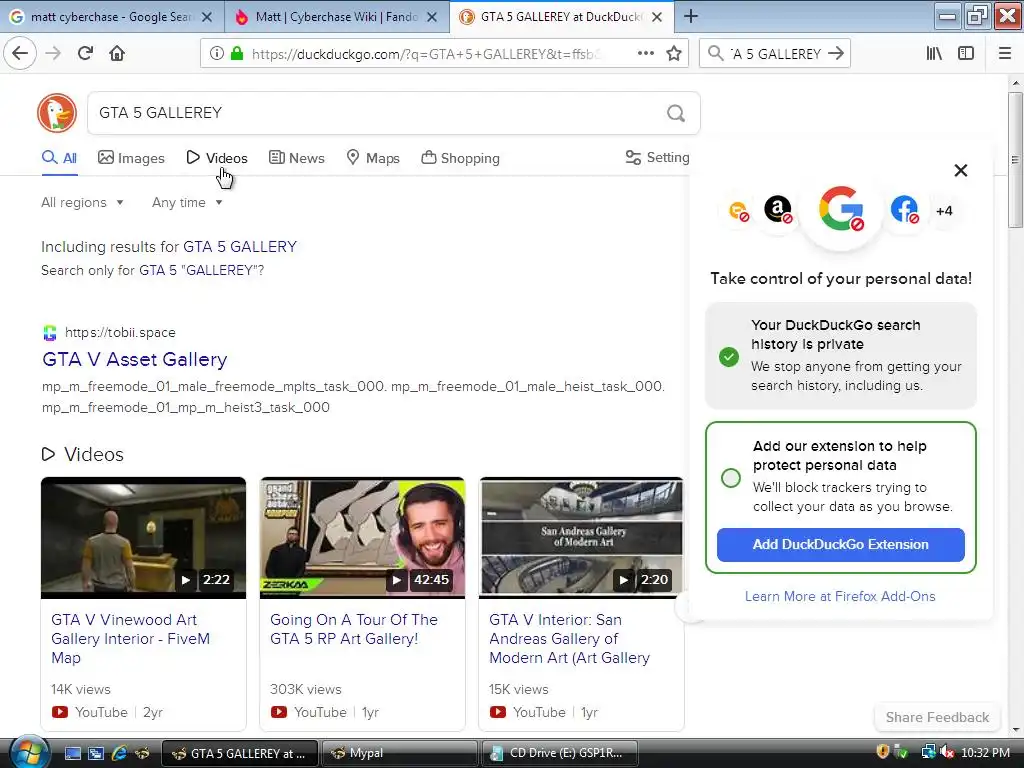The width and height of the screenshot is (1024, 768).
Task: Click the browser forward arrow
Action: point(53,53)
